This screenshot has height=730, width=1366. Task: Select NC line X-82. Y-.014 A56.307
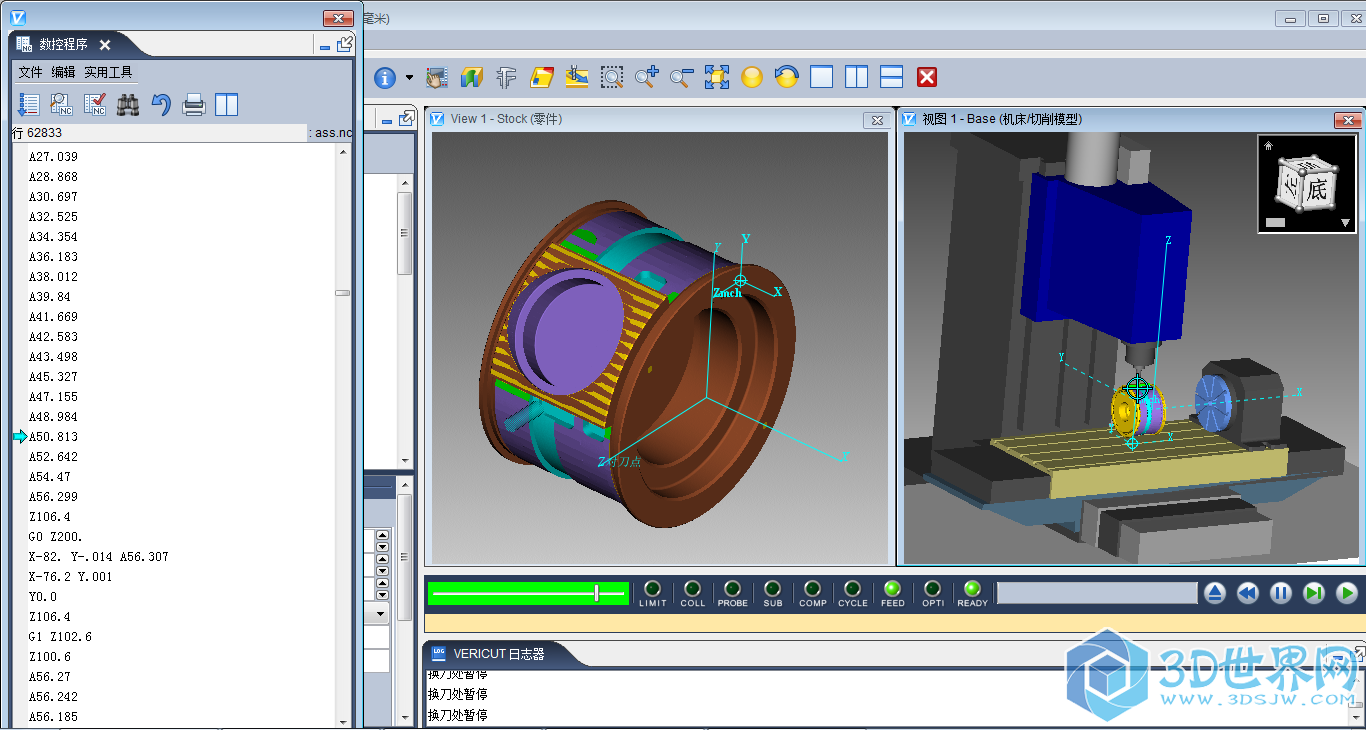point(99,557)
